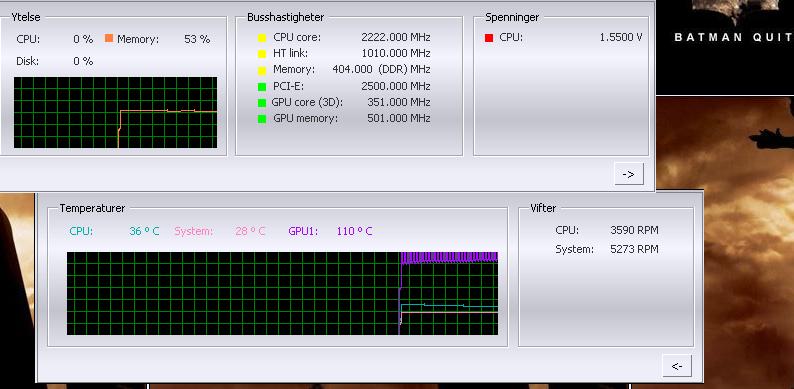The width and height of the screenshot is (794, 389).
Task: Click the yellow CPU core indicator square
Action: click(262, 37)
